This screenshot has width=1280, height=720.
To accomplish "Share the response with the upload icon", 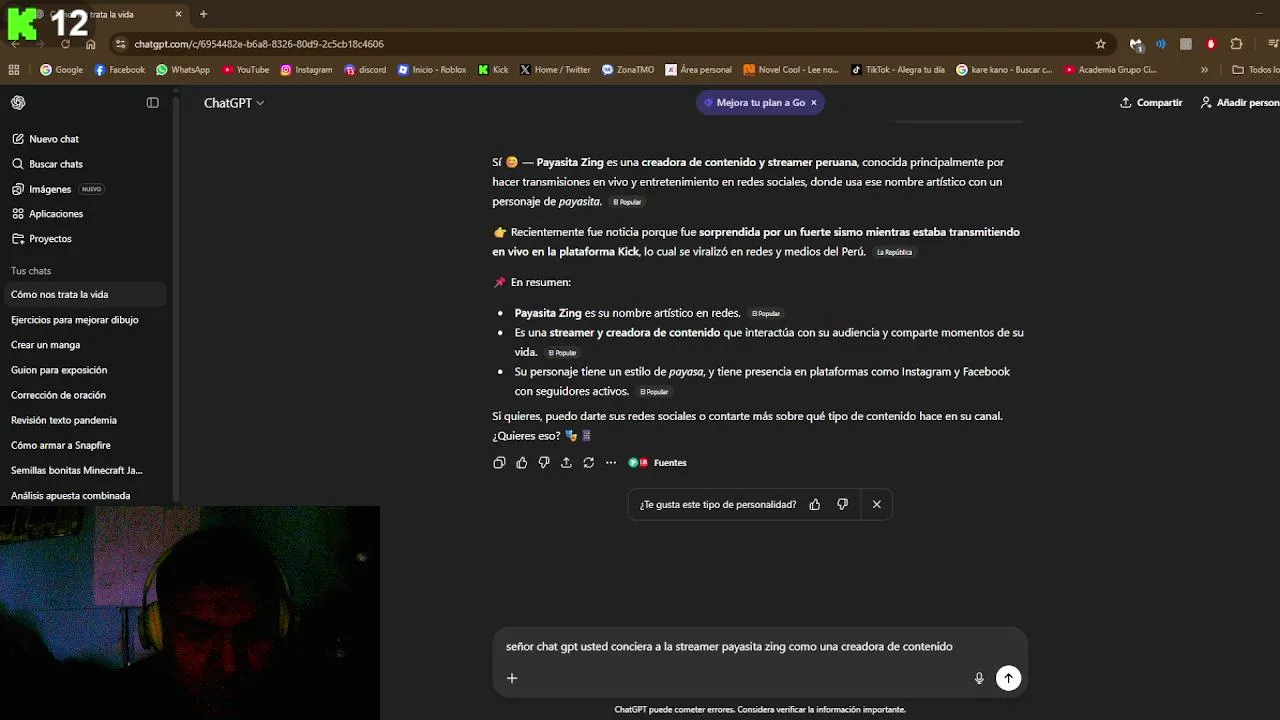I will [566, 463].
